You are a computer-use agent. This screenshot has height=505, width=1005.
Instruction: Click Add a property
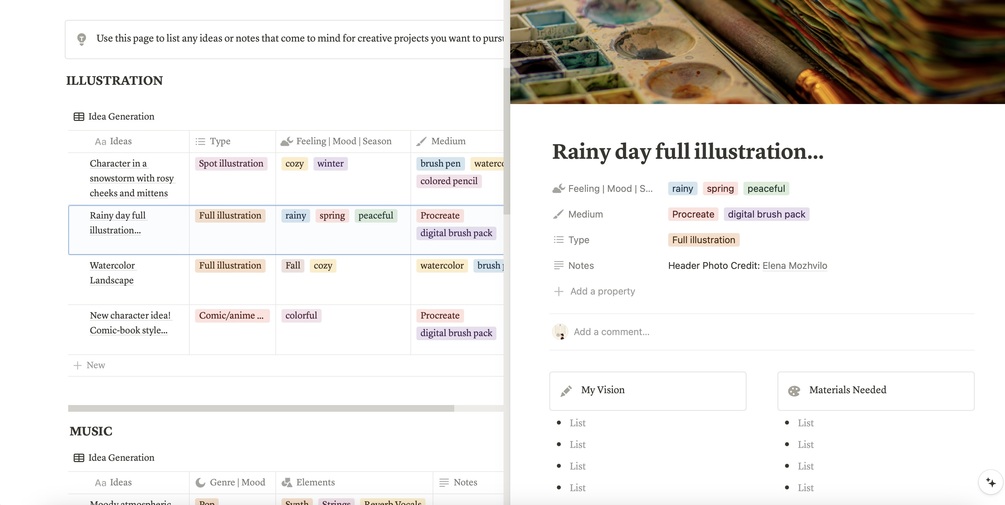point(594,291)
